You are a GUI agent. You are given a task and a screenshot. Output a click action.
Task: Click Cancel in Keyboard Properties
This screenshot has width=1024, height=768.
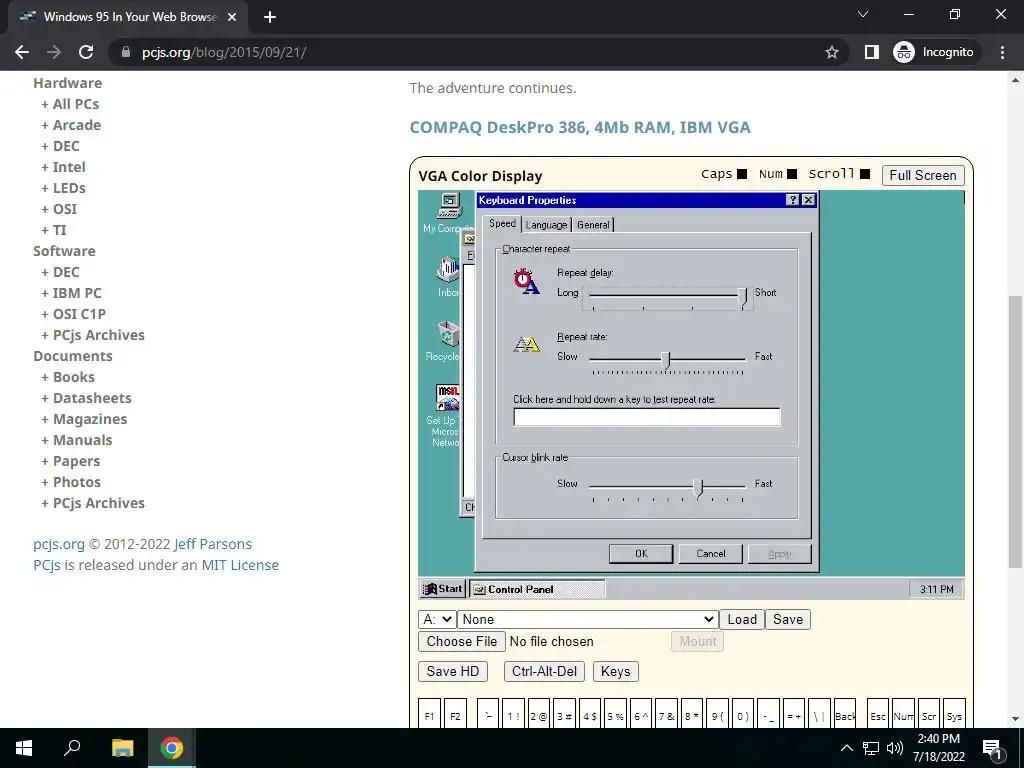tap(711, 554)
